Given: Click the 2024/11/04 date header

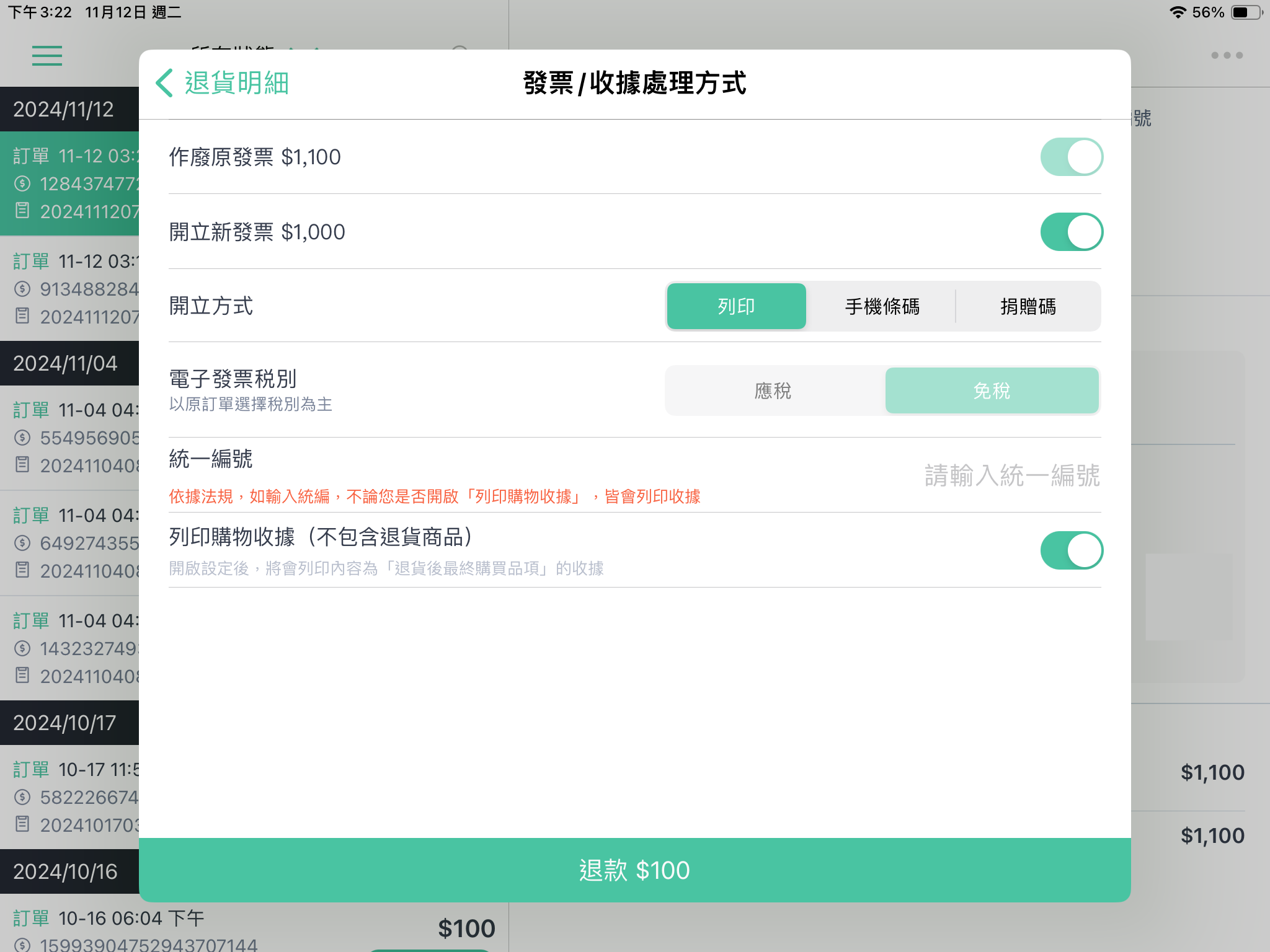Looking at the screenshot, I should (69, 363).
